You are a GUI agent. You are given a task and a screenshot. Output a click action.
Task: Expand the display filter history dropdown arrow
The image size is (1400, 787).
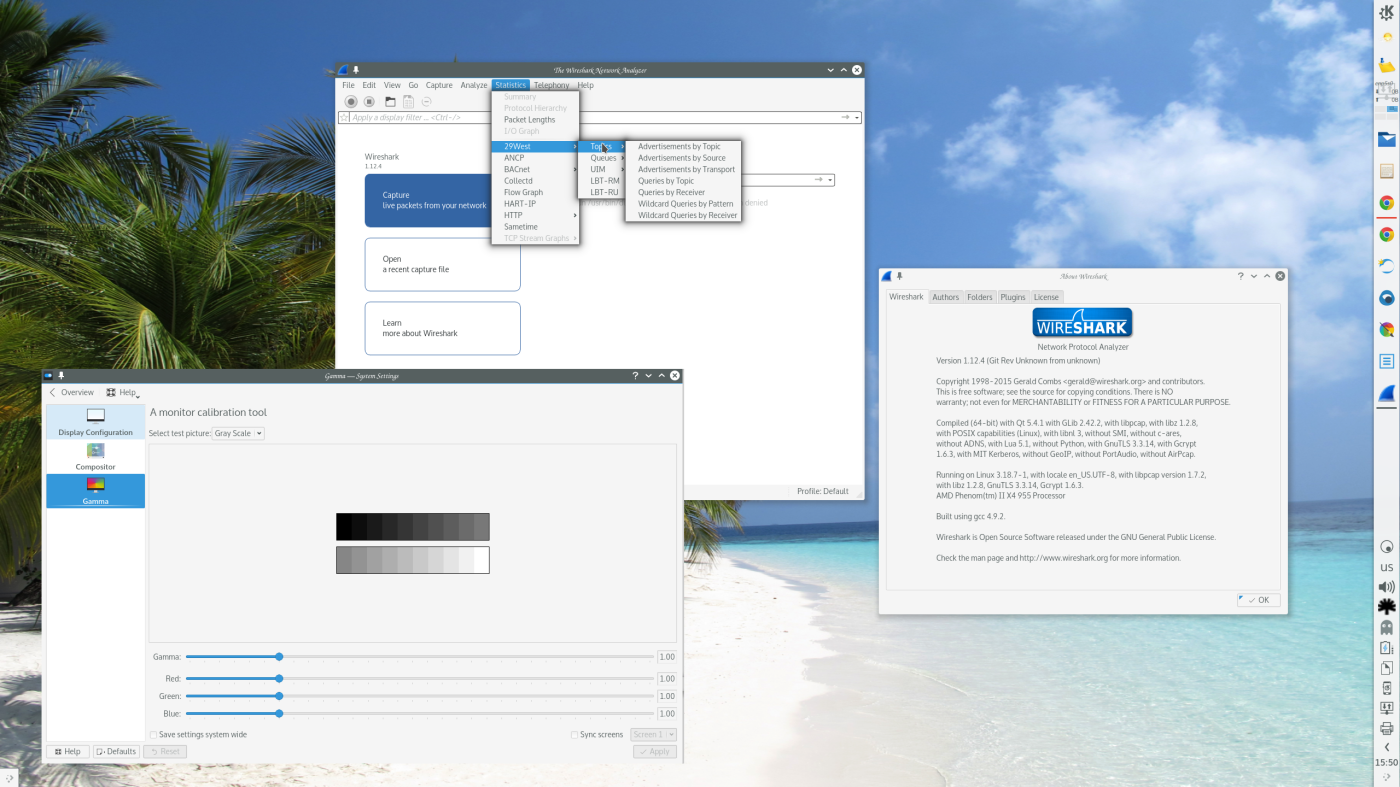click(857, 118)
